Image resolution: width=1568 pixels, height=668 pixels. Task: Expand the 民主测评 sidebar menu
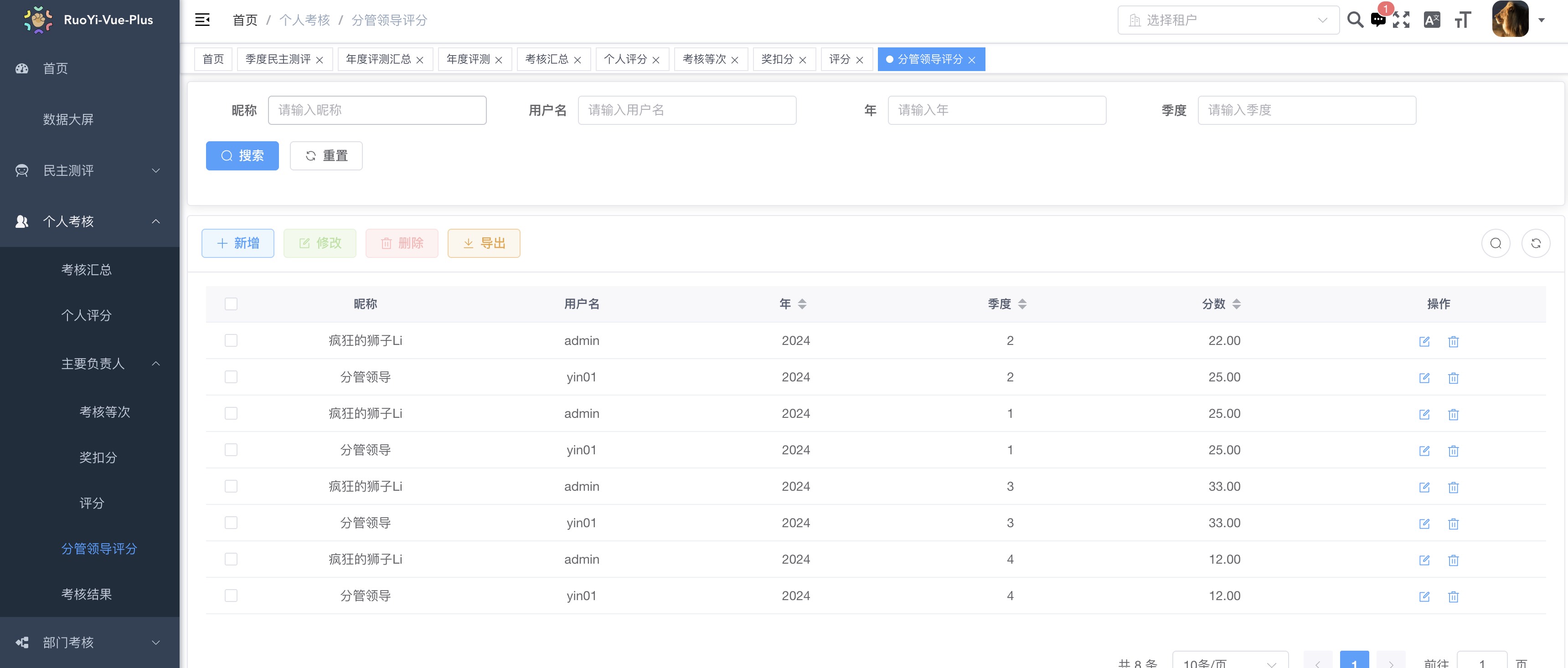point(89,170)
